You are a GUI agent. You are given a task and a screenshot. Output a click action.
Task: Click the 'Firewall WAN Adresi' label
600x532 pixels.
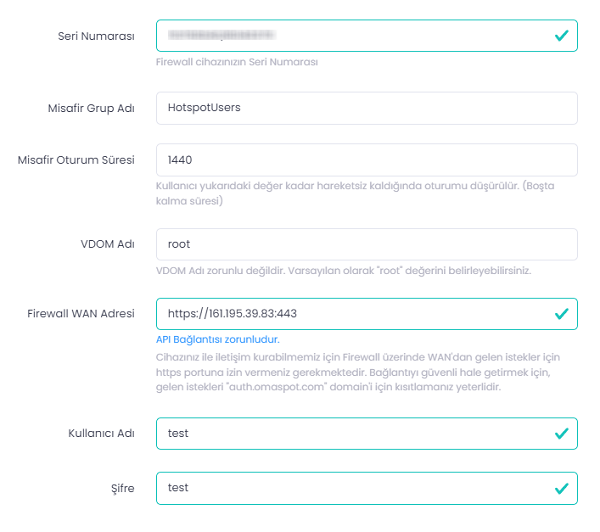tap(81, 314)
